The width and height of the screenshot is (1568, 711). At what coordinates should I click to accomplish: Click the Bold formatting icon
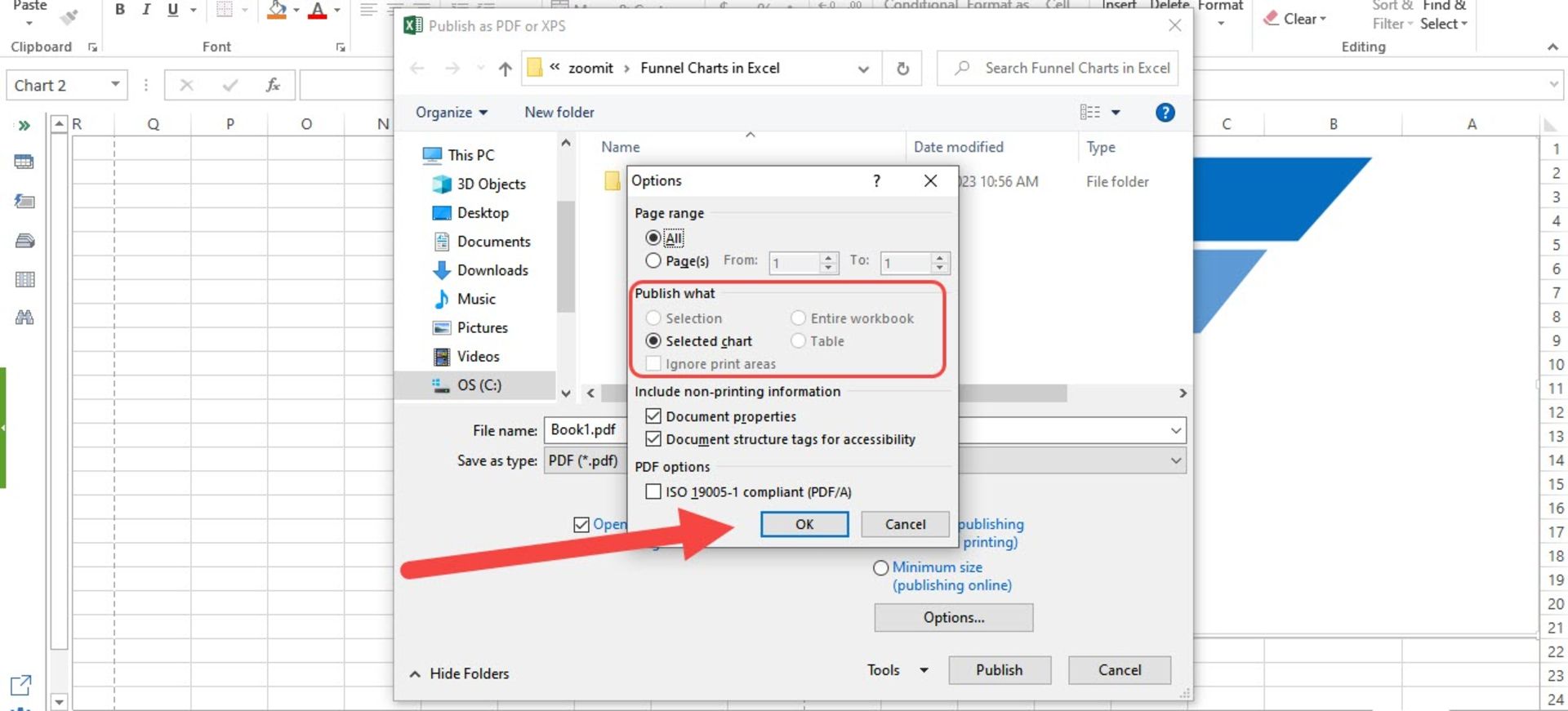[120, 10]
